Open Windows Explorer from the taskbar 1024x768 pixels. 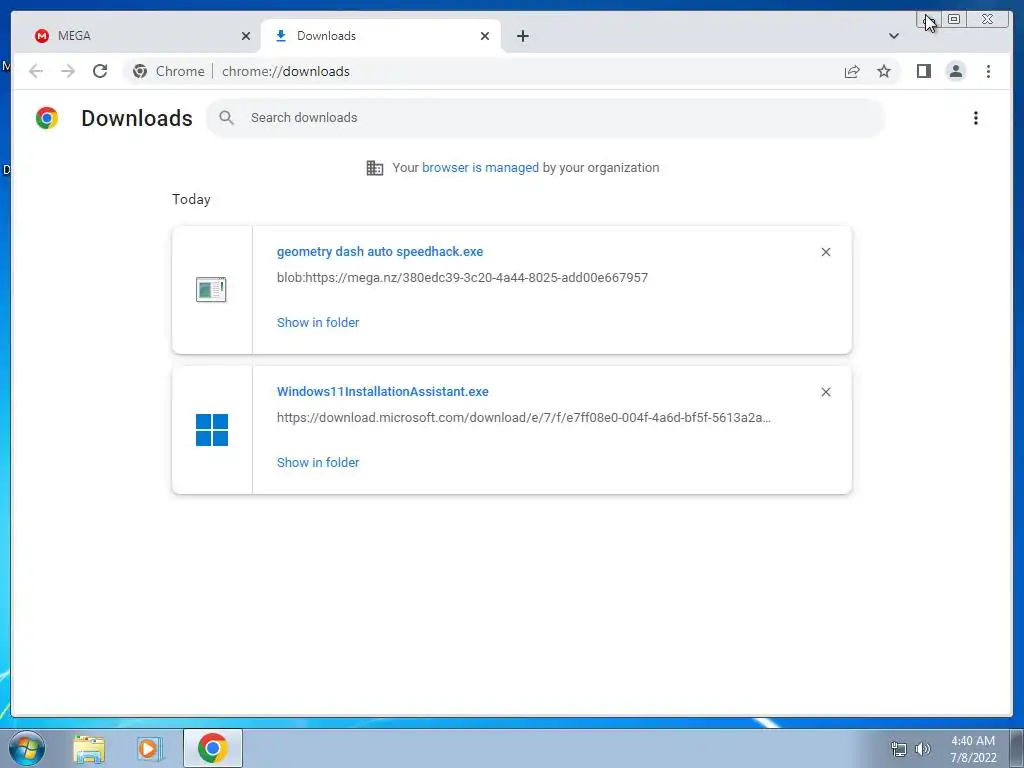click(x=89, y=748)
